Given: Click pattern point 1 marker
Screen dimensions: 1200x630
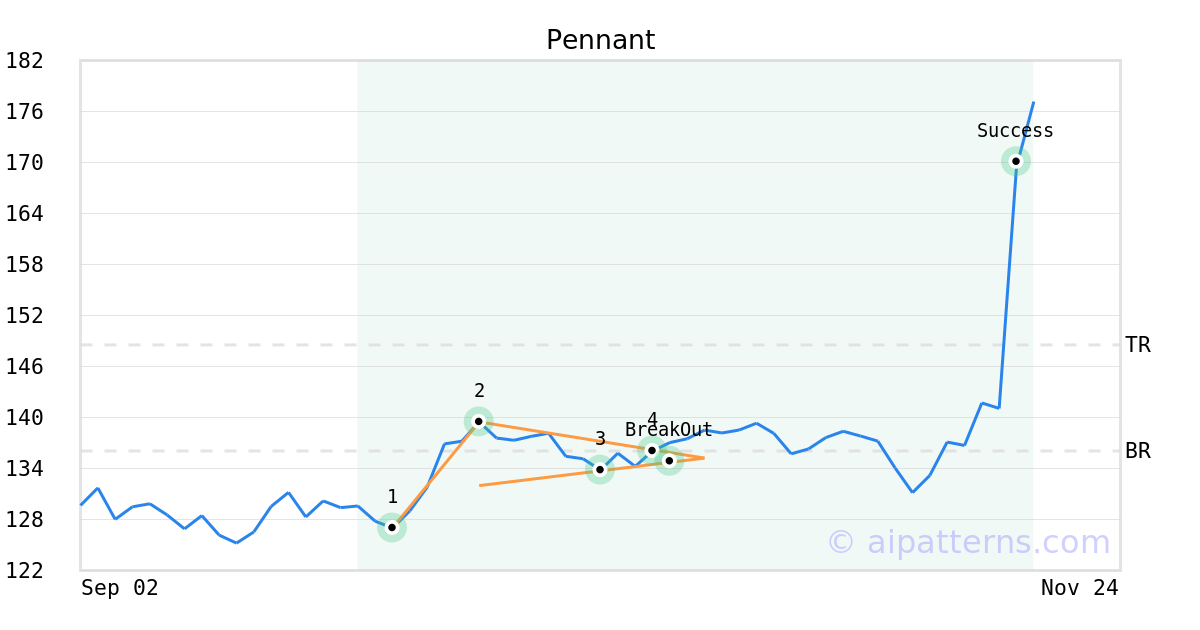Looking at the screenshot, I should [x=392, y=527].
